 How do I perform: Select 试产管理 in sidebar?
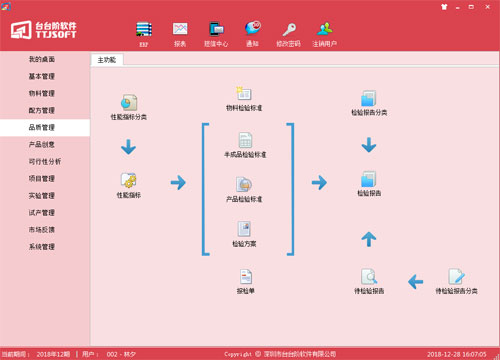point(42,212)
